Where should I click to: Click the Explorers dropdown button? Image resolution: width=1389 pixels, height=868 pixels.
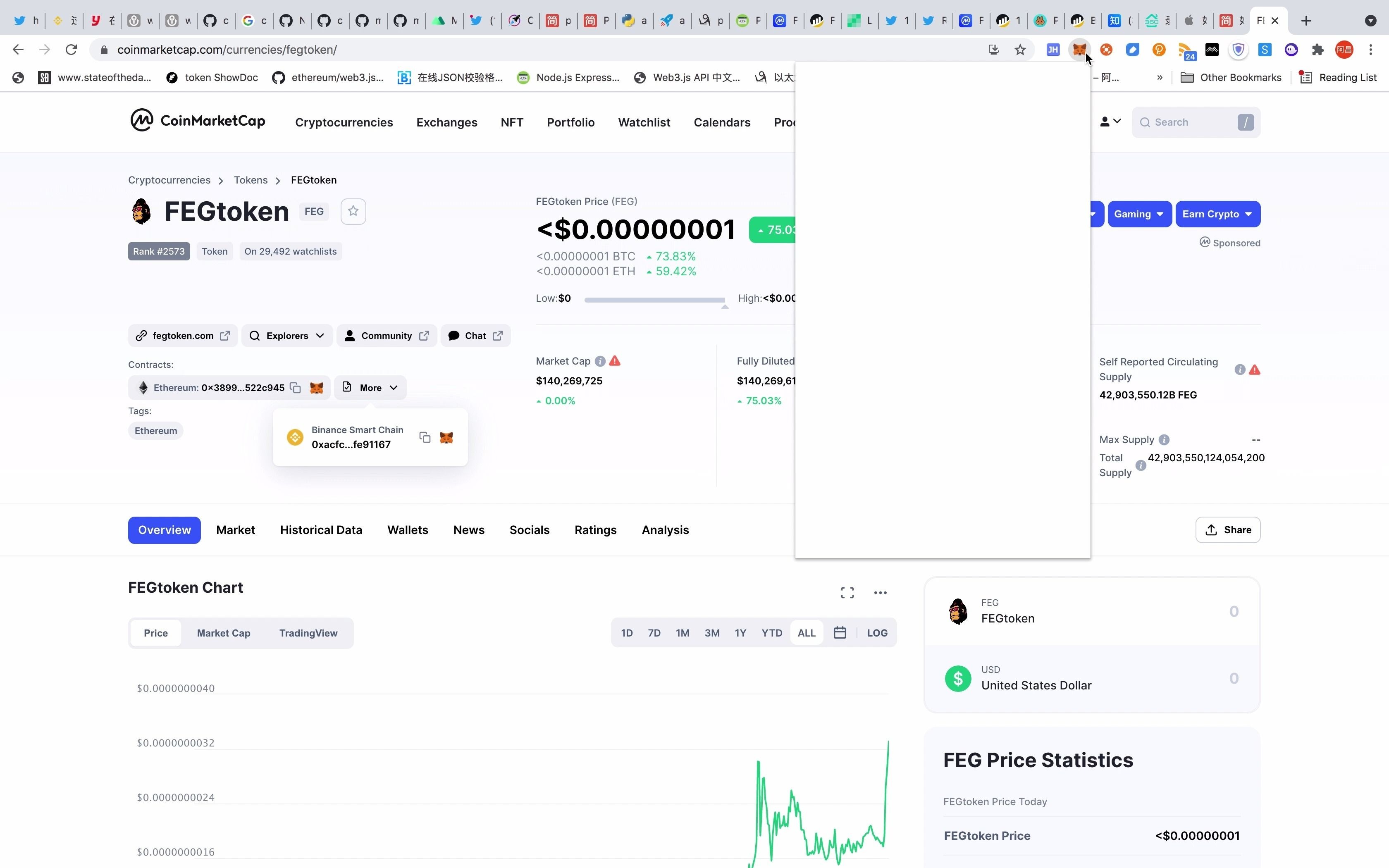287,335
